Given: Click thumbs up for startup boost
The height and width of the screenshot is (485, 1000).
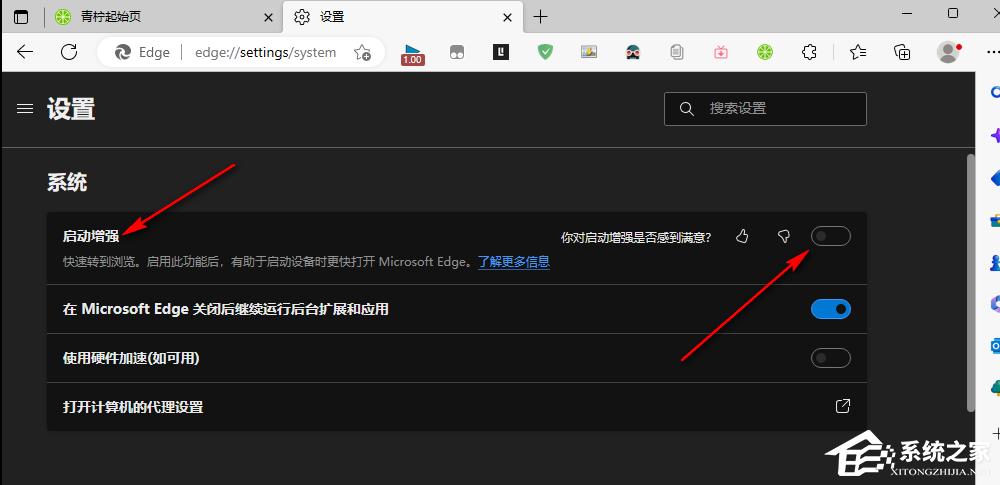Looking at the screenshot, I should click(x=742, y=237).
